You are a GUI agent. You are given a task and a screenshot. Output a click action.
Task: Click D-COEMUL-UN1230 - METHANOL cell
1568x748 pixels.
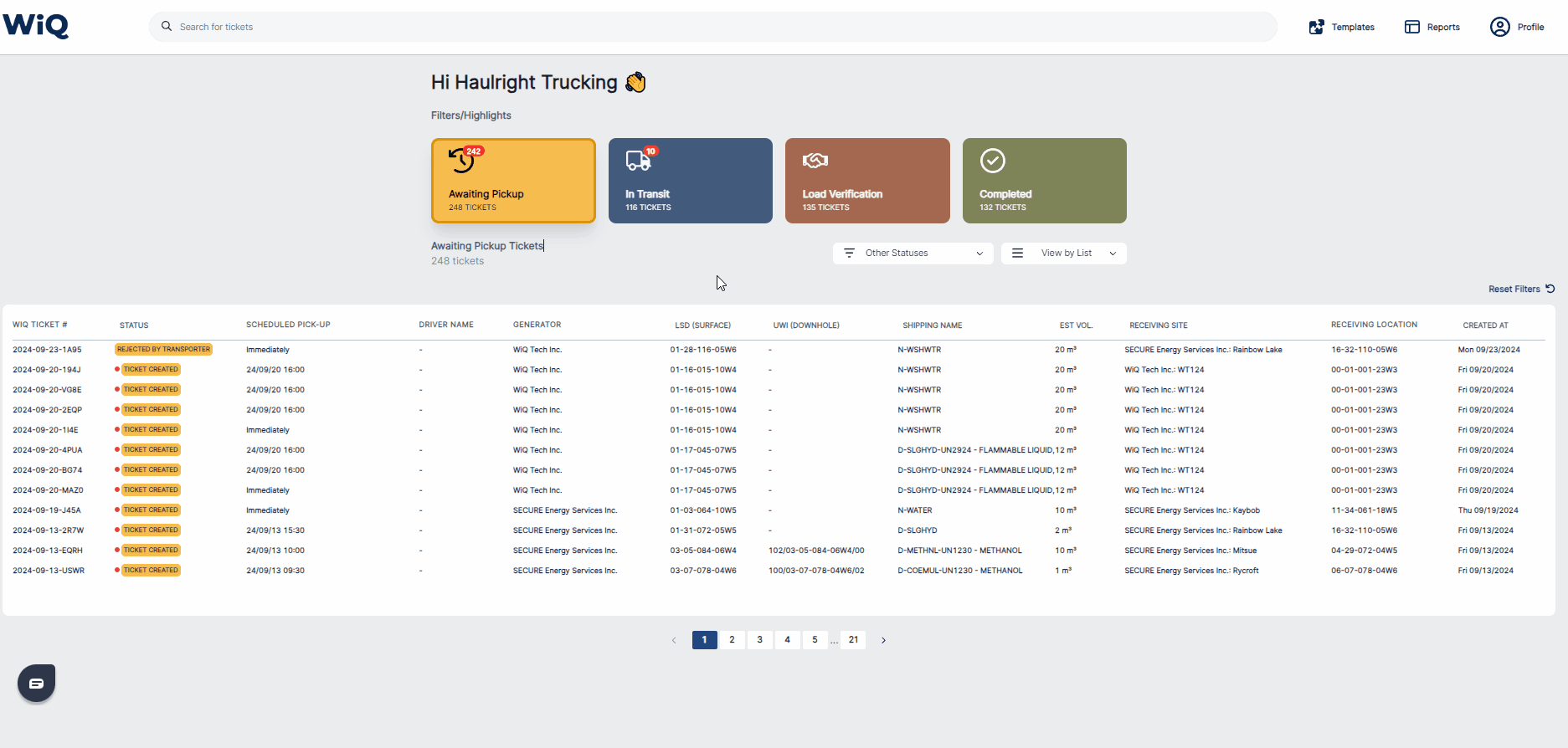pyautogui.click(x=960, y=571)
